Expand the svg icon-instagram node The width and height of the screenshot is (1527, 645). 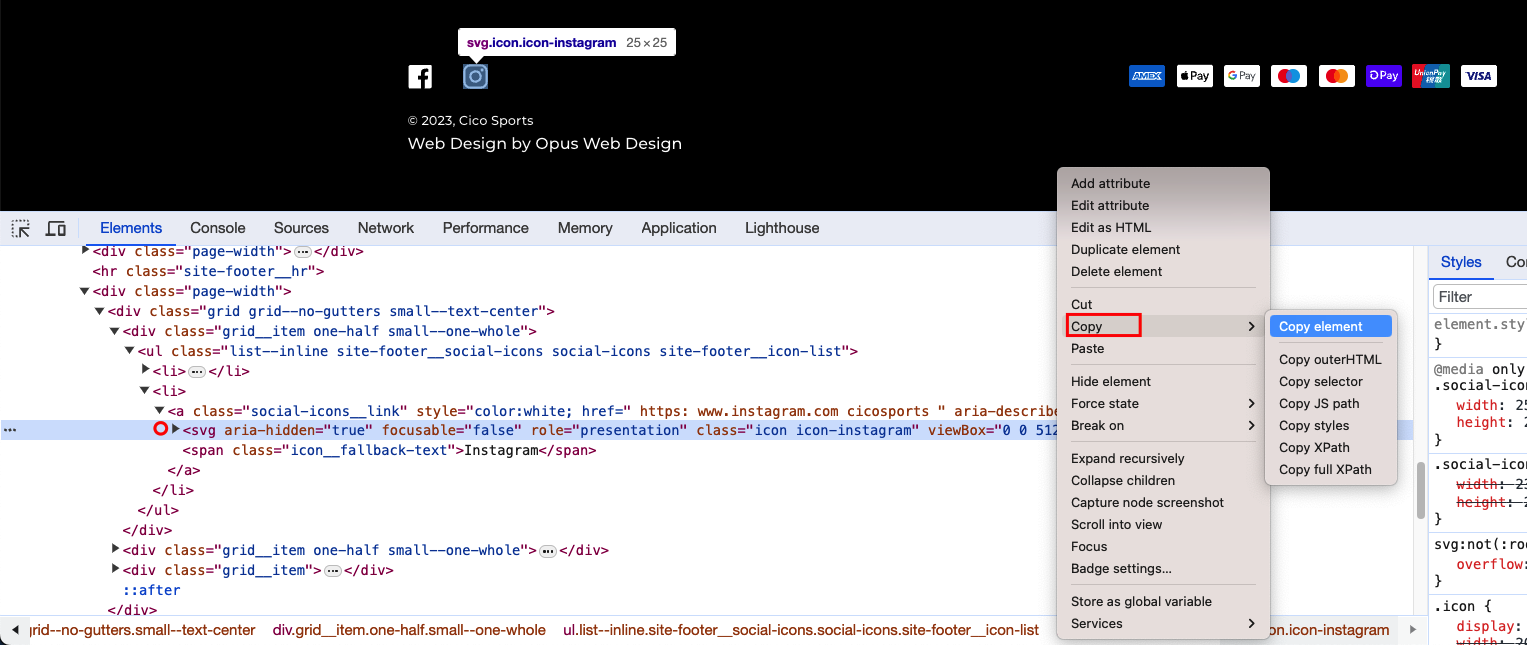pos(176,430)
